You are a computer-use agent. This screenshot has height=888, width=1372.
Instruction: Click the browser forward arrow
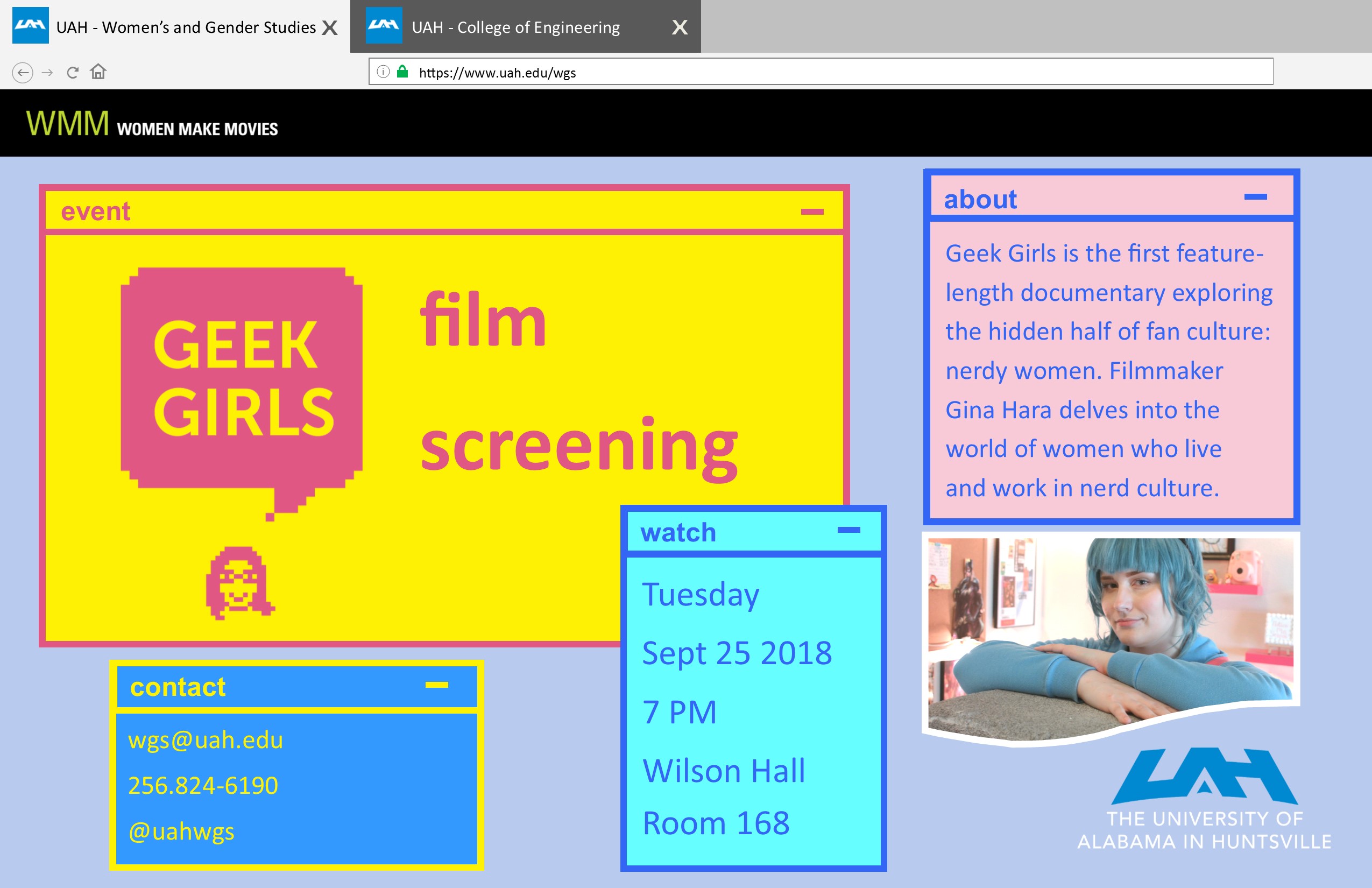click(x=48, y=73)
